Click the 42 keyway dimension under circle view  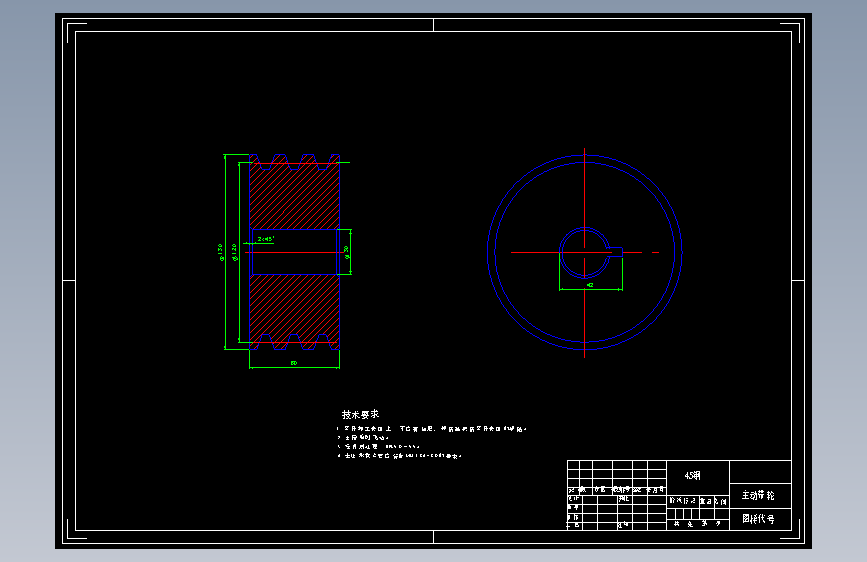[x=590, y=285]
